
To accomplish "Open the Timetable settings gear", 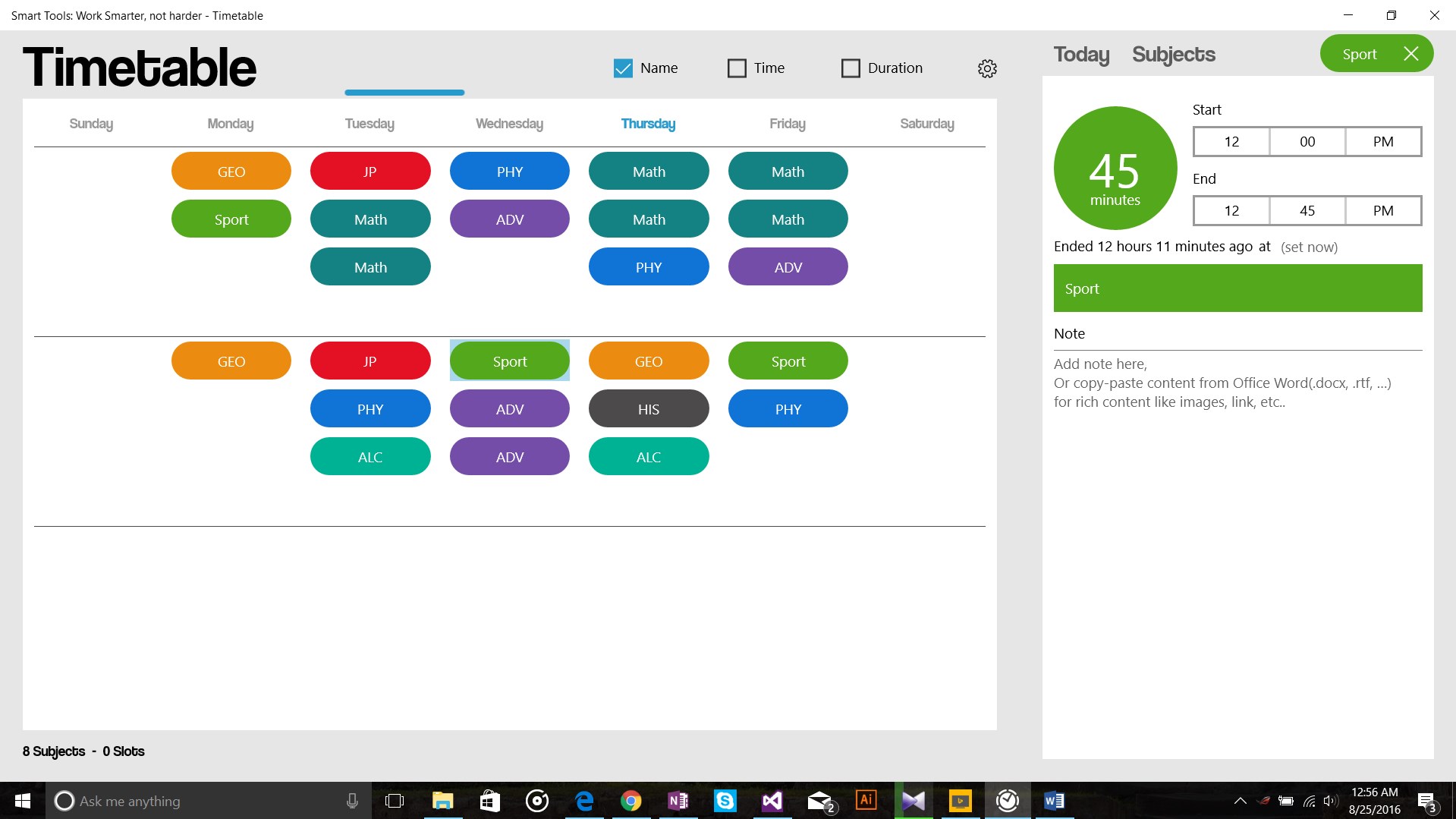I will point(987,68).
